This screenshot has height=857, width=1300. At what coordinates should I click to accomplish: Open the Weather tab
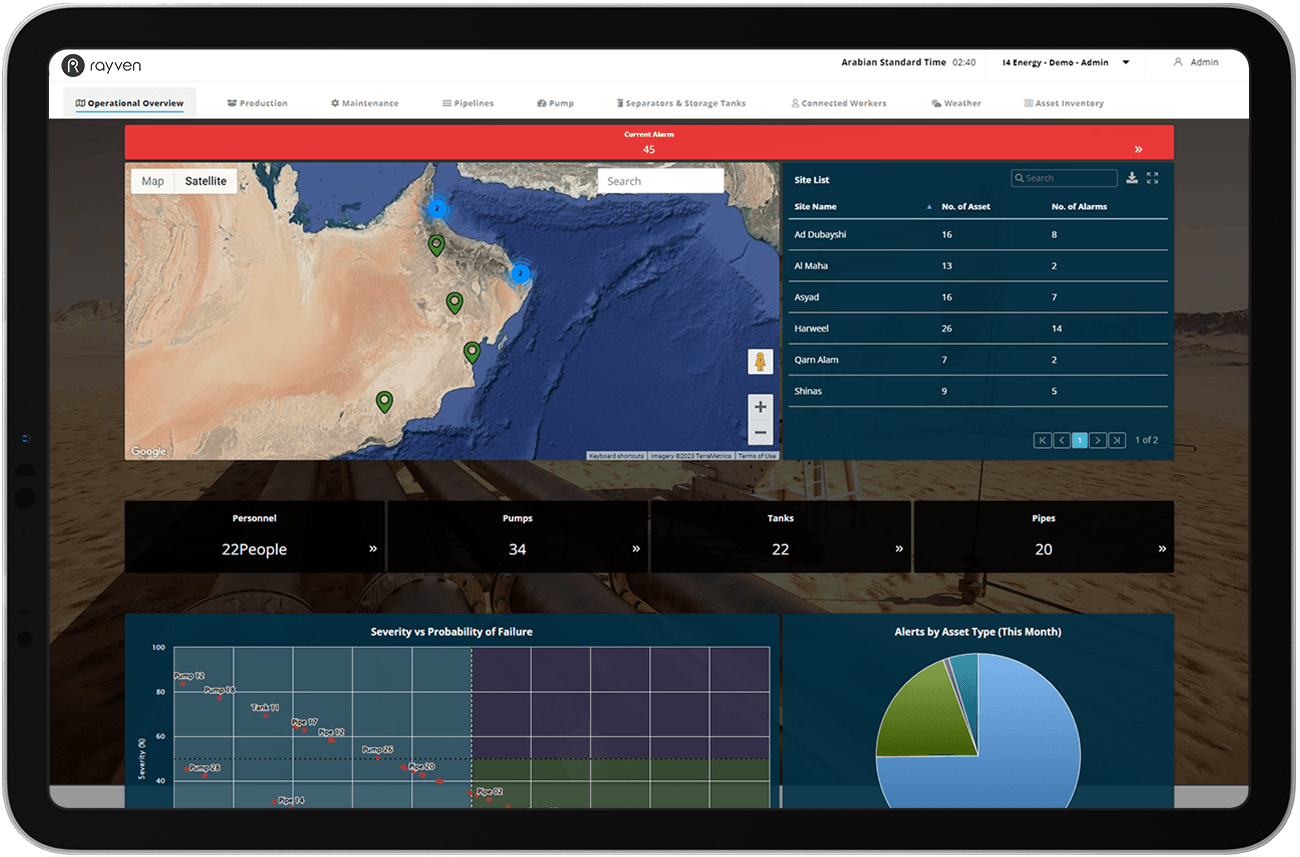956,103
